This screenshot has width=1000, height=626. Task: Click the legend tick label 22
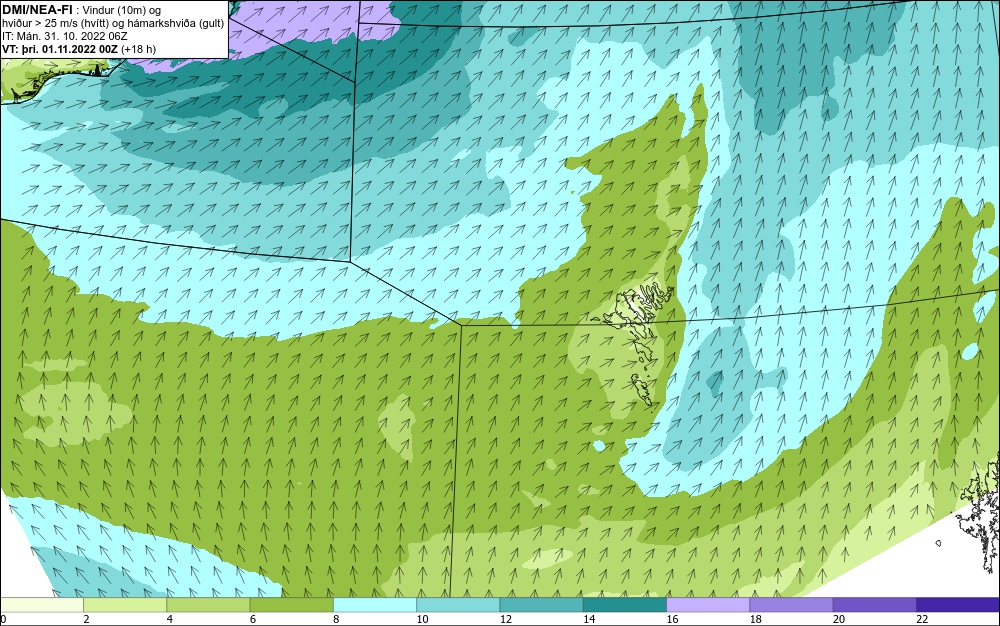(x=922, y=619)
